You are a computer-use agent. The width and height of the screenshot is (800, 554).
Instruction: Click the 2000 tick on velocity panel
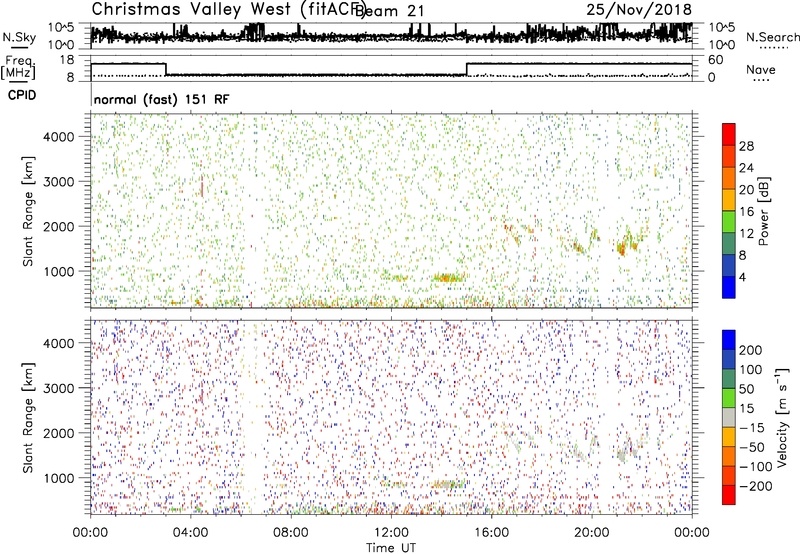click(x=59, y=433)
